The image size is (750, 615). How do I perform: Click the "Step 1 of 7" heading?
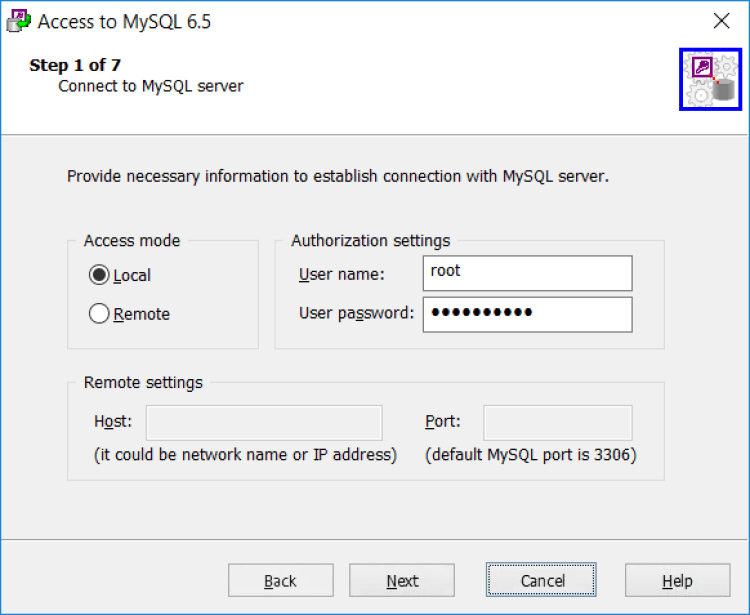[75, 66]
